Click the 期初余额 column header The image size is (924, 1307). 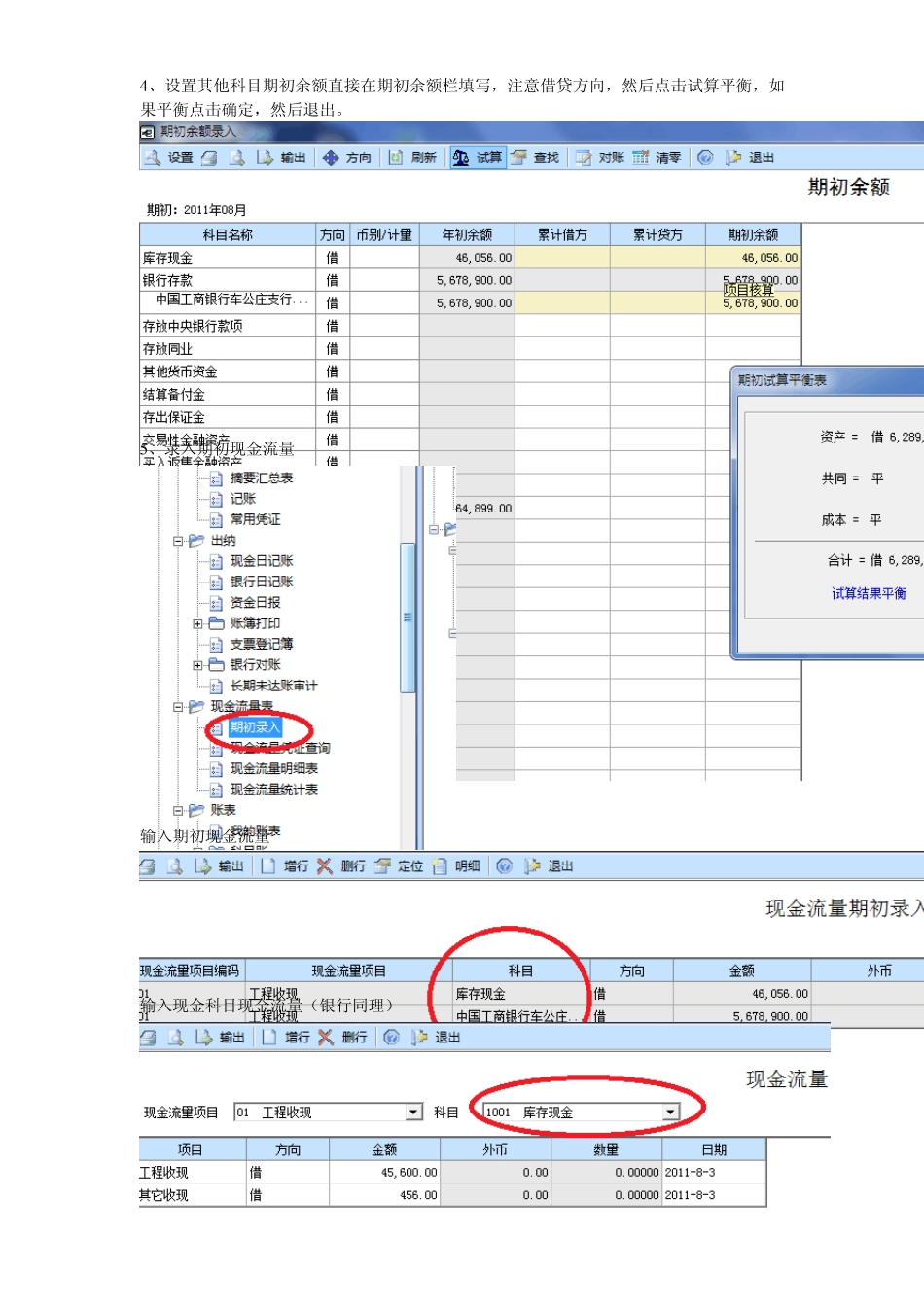coord(754,234)
